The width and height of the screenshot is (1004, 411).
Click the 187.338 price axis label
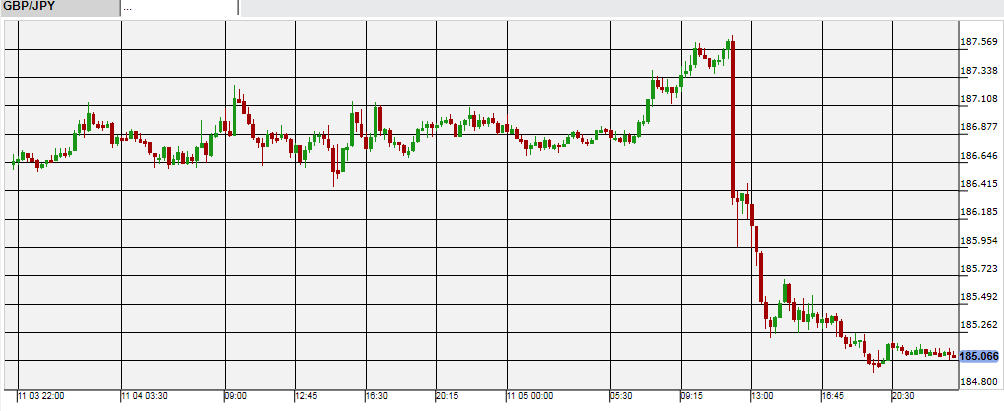point(979,71)
